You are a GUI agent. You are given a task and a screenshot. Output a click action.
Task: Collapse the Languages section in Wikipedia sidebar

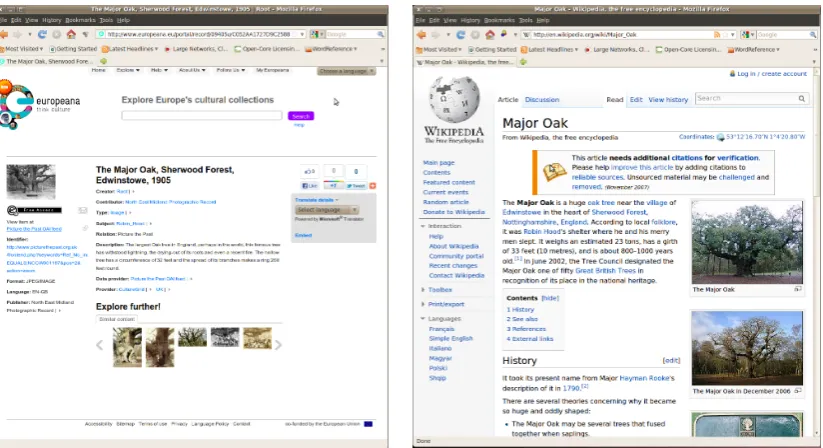click(441, 319)
